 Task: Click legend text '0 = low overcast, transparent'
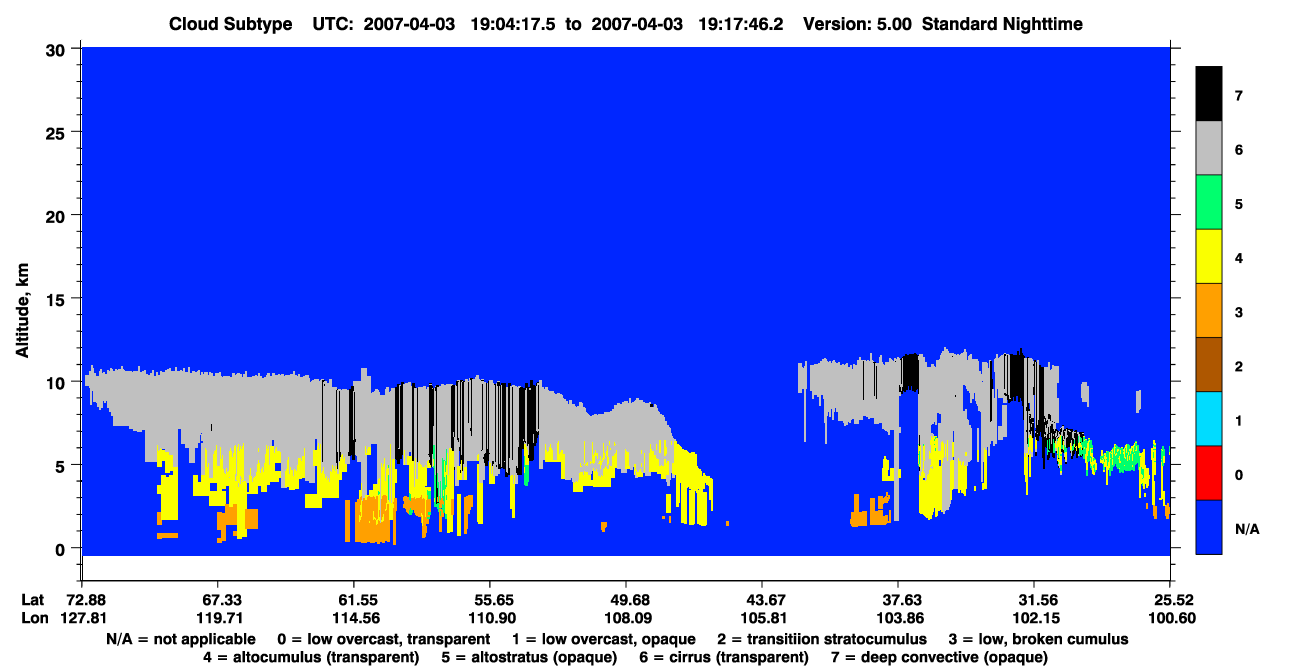pyautogui.click(x=384, y=638)
